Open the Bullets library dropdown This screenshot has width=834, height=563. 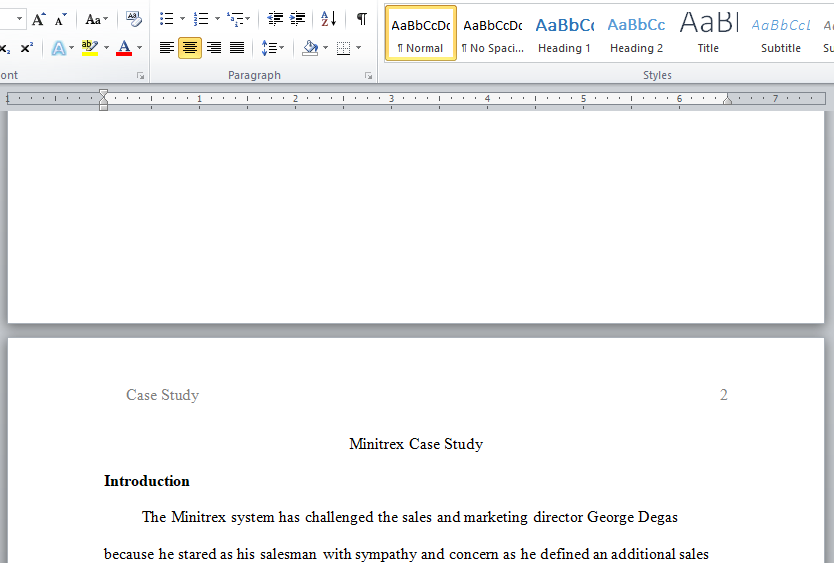[x=182, y=20]
